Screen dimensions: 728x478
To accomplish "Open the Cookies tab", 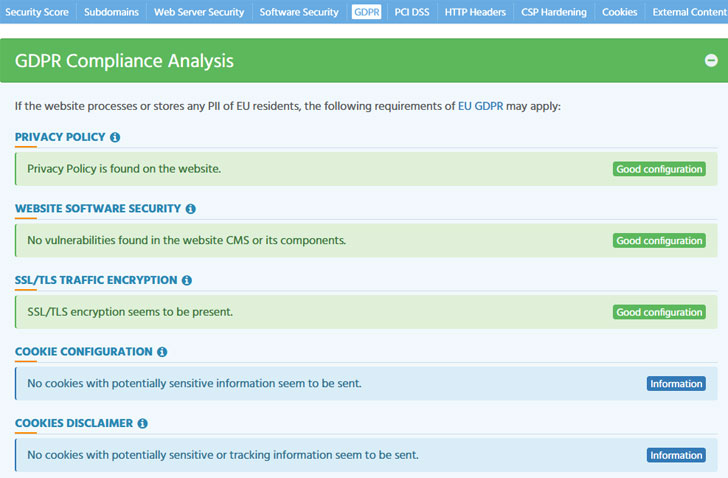I will [619, 12].
